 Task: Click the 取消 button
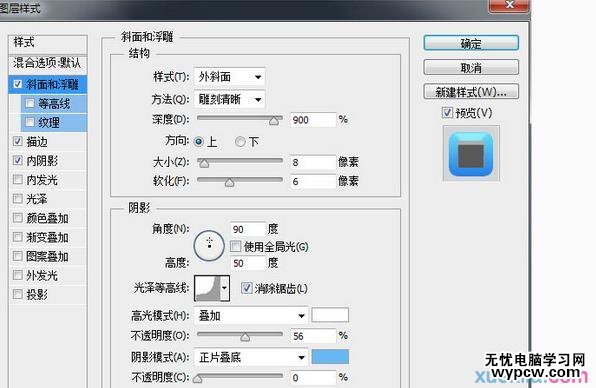coord(471,68)
